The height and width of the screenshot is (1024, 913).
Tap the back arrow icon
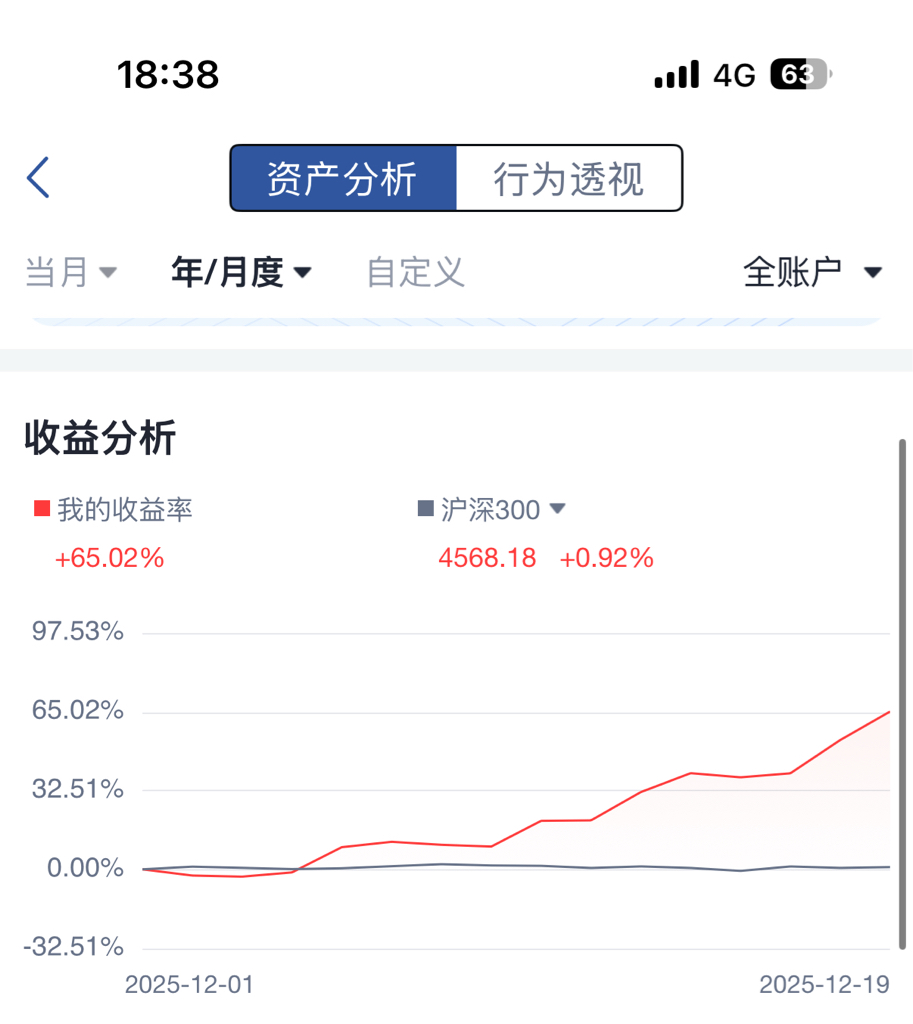(38, 178)
